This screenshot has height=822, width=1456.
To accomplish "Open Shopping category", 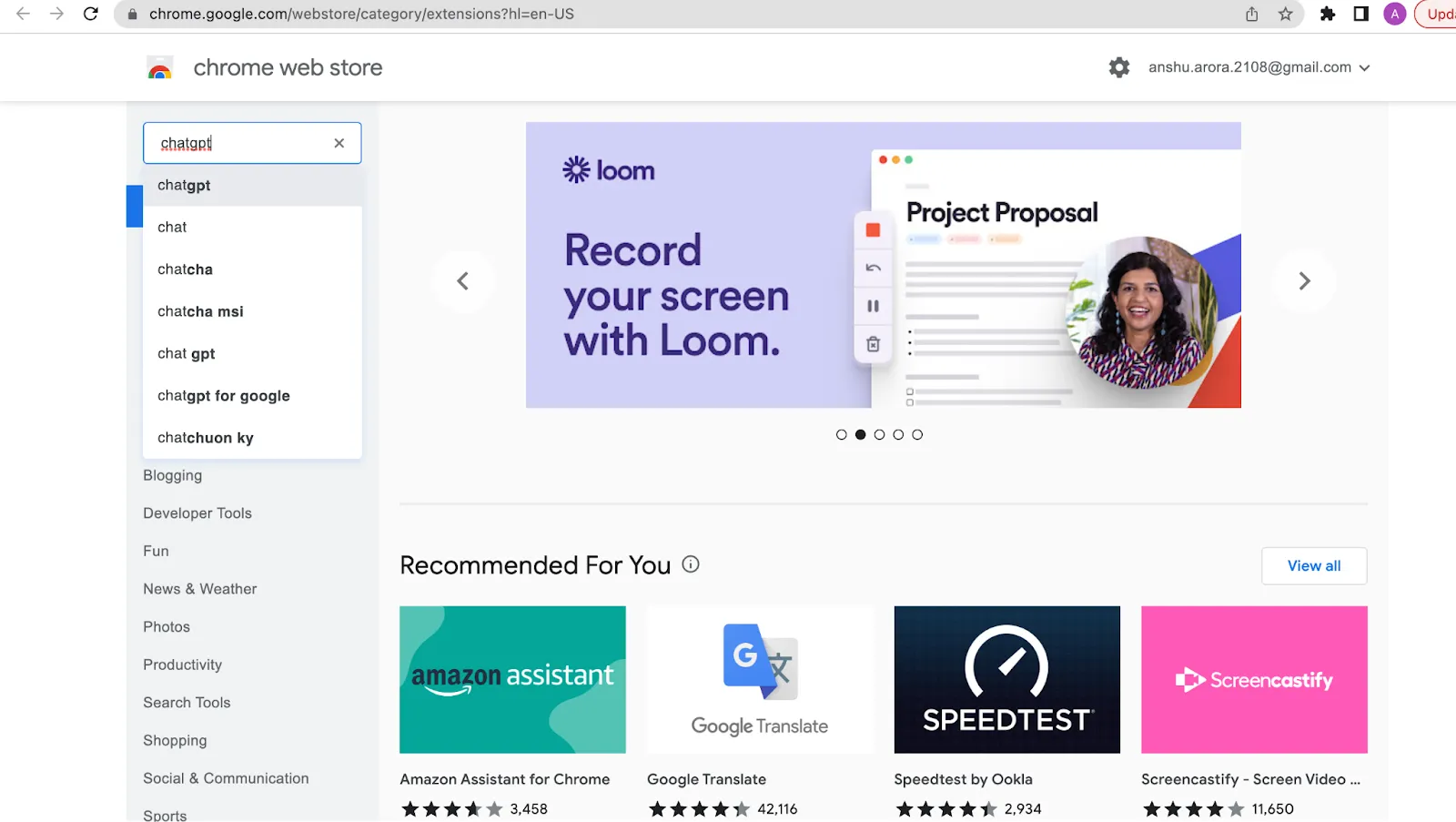I will point(175,741).
